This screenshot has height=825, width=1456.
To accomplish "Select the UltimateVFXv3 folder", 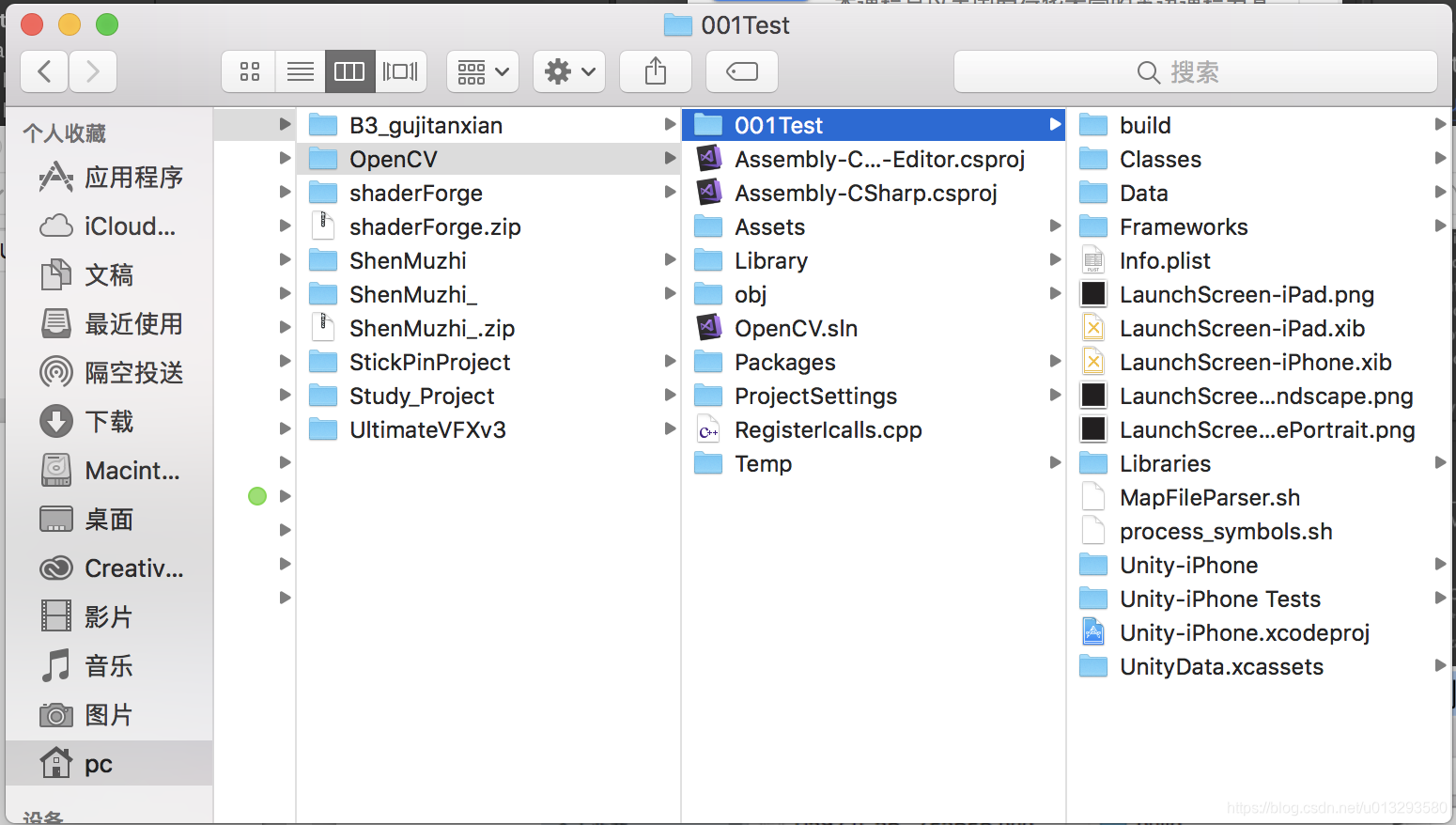I will [488, 429].
